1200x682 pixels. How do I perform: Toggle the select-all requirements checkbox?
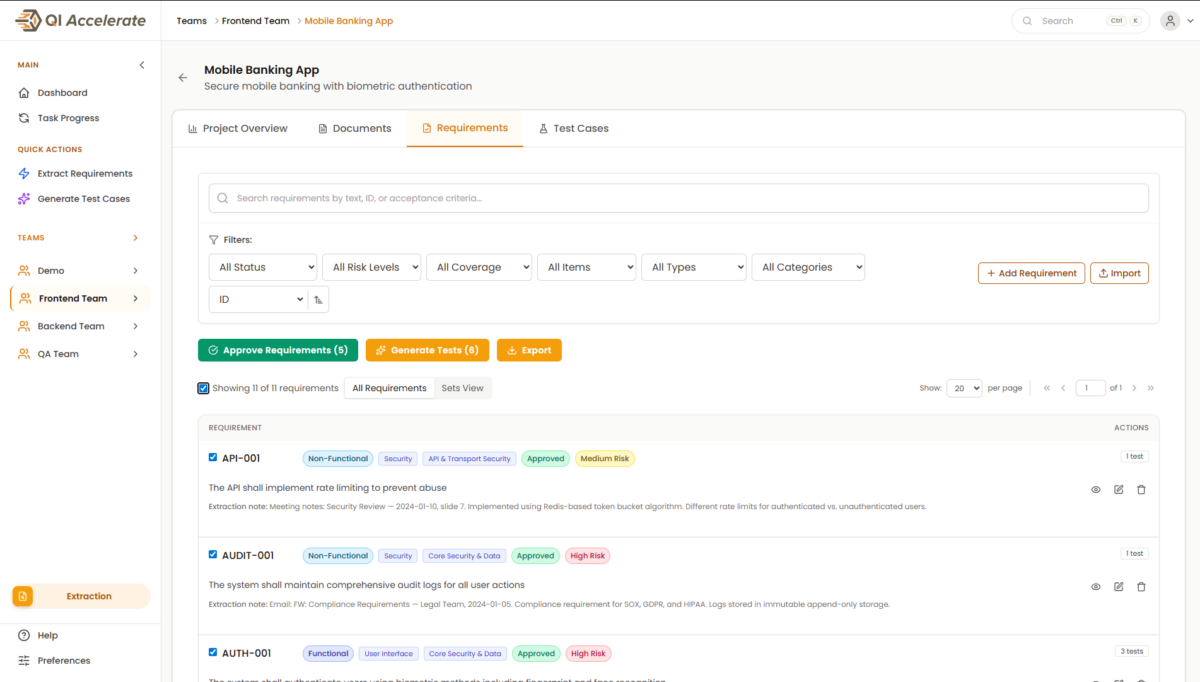[204, 388]
